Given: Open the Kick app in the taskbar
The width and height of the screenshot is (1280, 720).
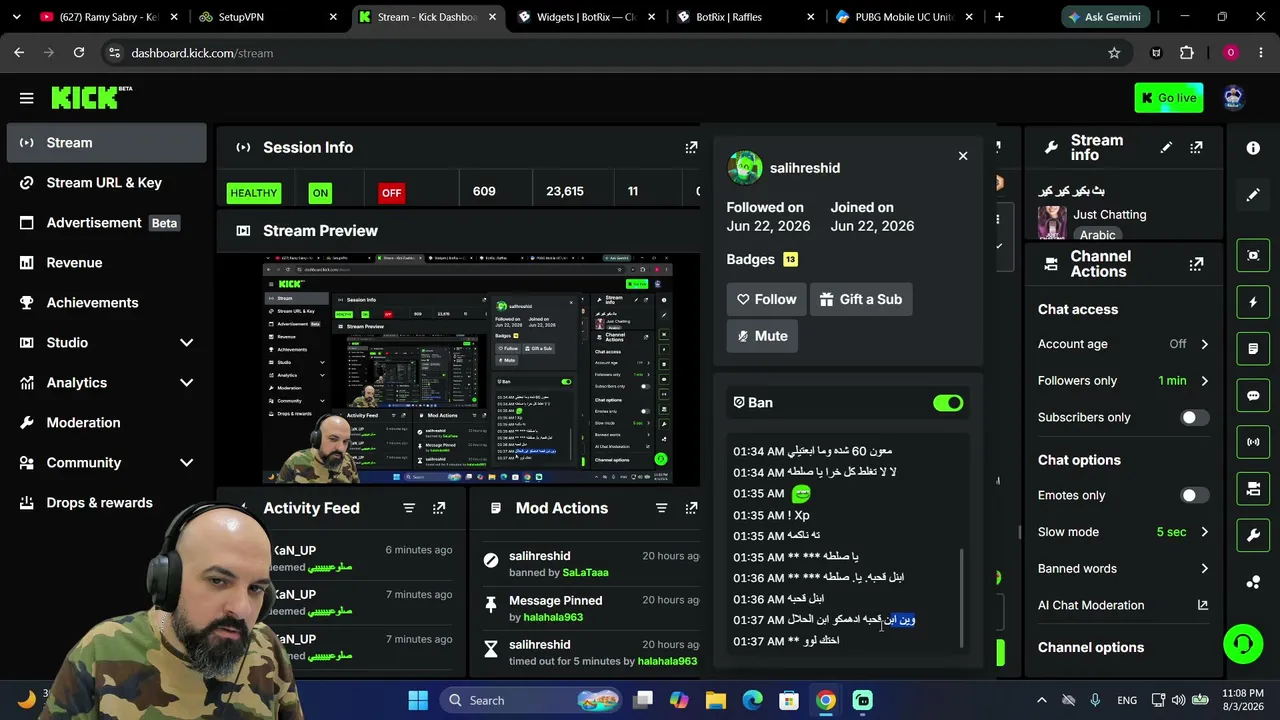Looking at the screenshot, I should [x=863, y=701].
